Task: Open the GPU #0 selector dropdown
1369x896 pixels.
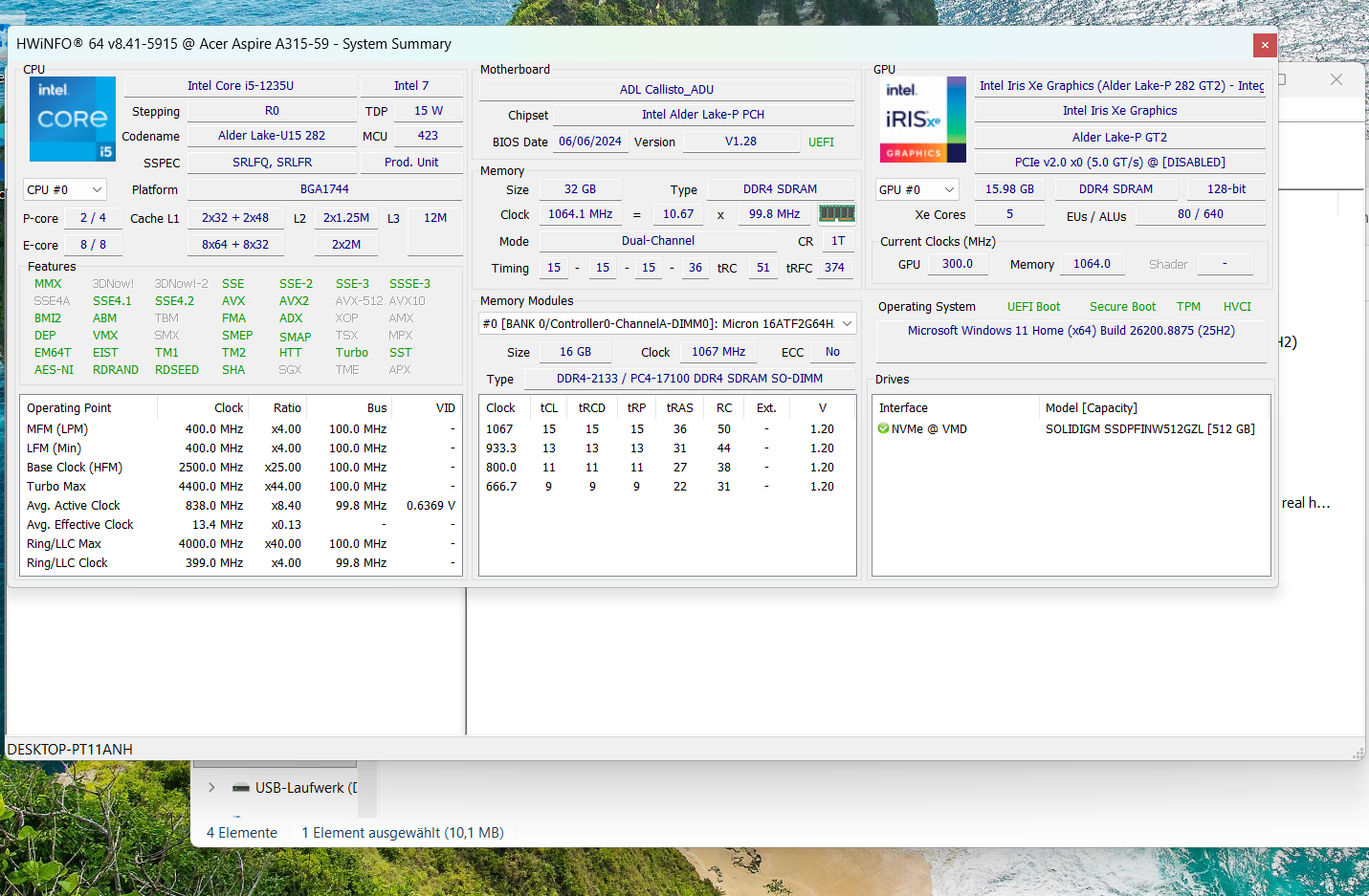Action: pyautogui.click(x=916, y=189)
